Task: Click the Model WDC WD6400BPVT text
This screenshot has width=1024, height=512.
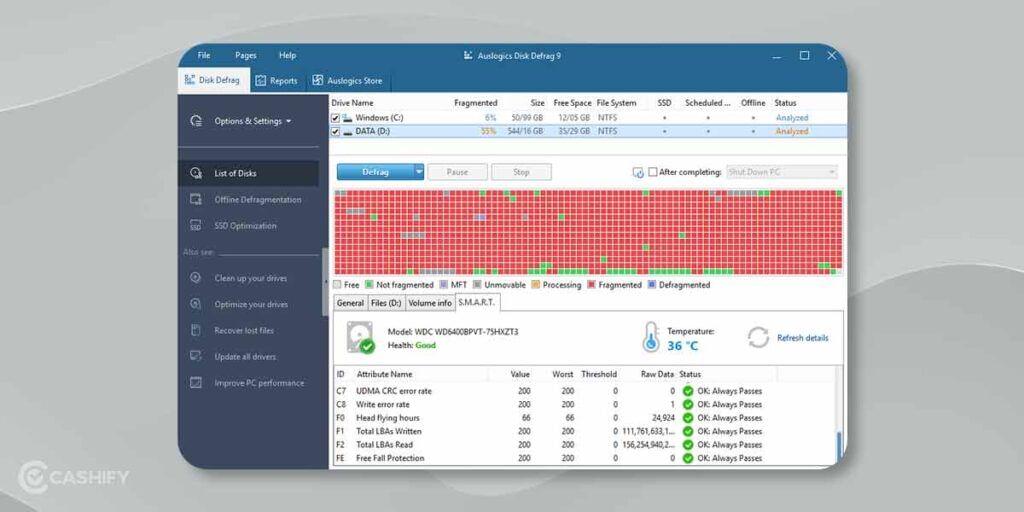Action: coord(453,332)
